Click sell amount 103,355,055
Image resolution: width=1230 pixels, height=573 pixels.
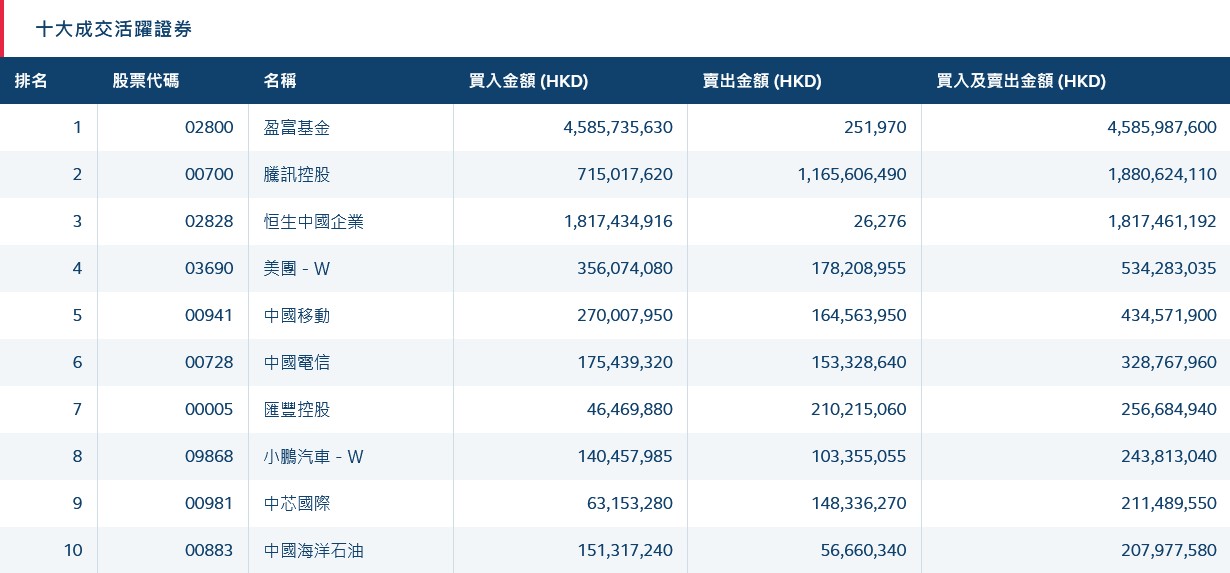click(x=859, y=456)
